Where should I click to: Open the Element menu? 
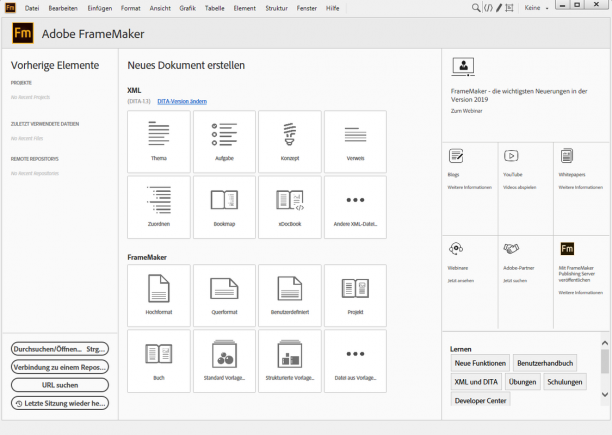click(245, 8)
